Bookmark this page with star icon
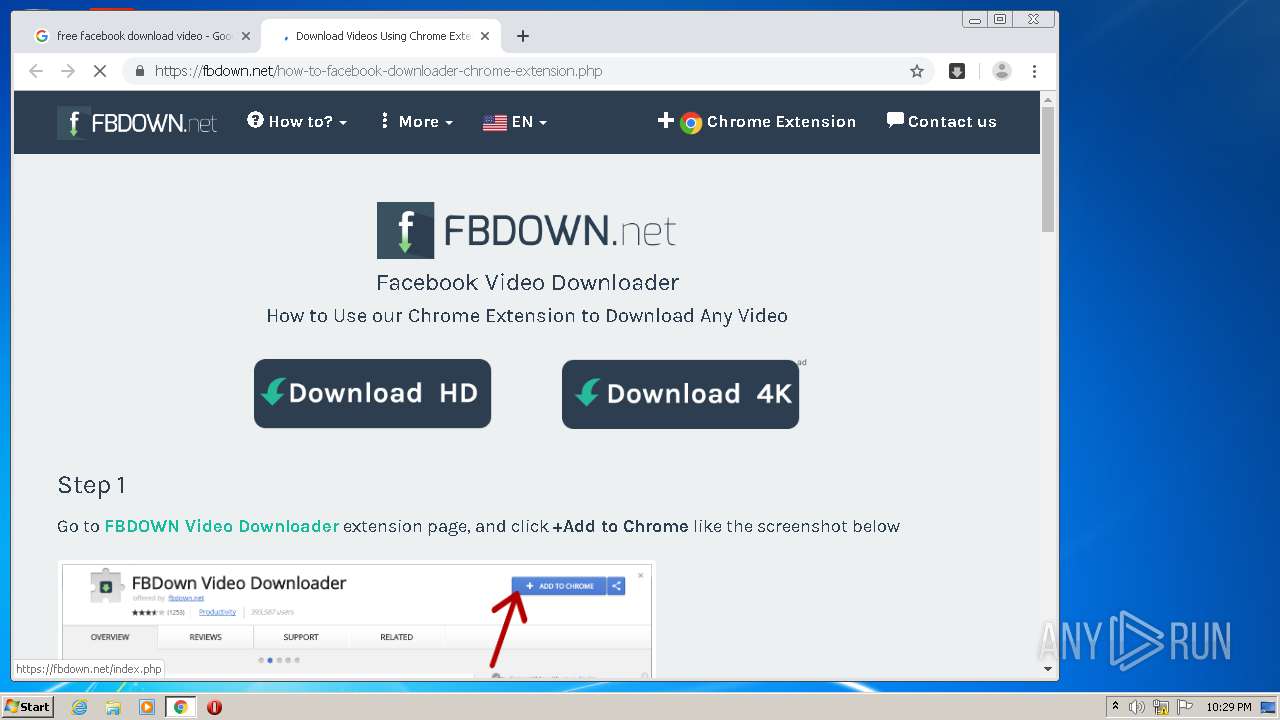Viewport: 1280px width, 720px height. 916,71
